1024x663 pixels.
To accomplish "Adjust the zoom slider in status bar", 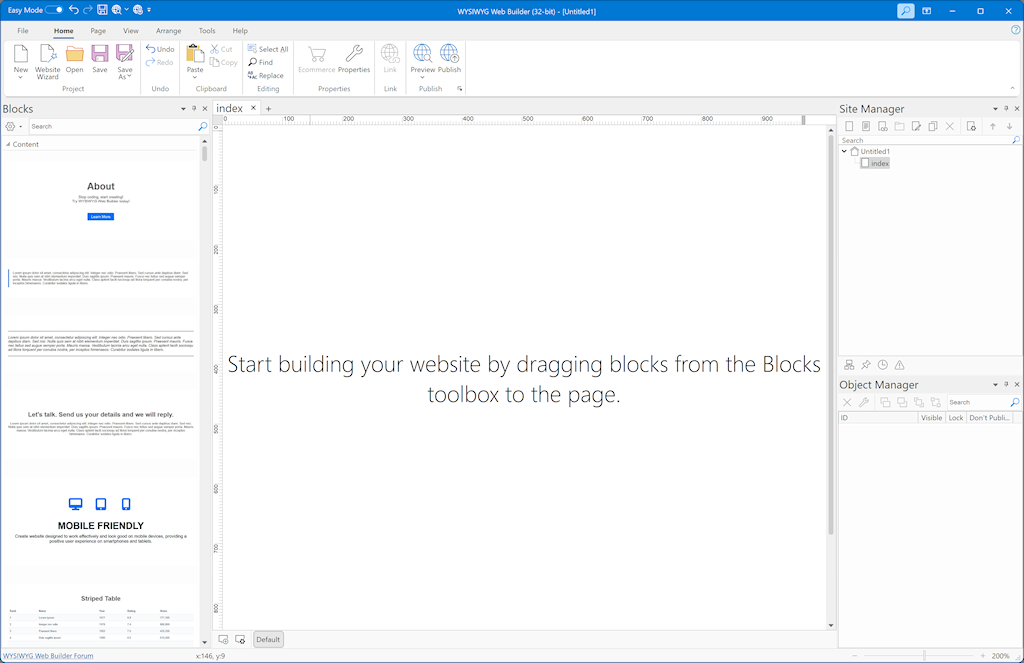I will [x=923, y=656].
